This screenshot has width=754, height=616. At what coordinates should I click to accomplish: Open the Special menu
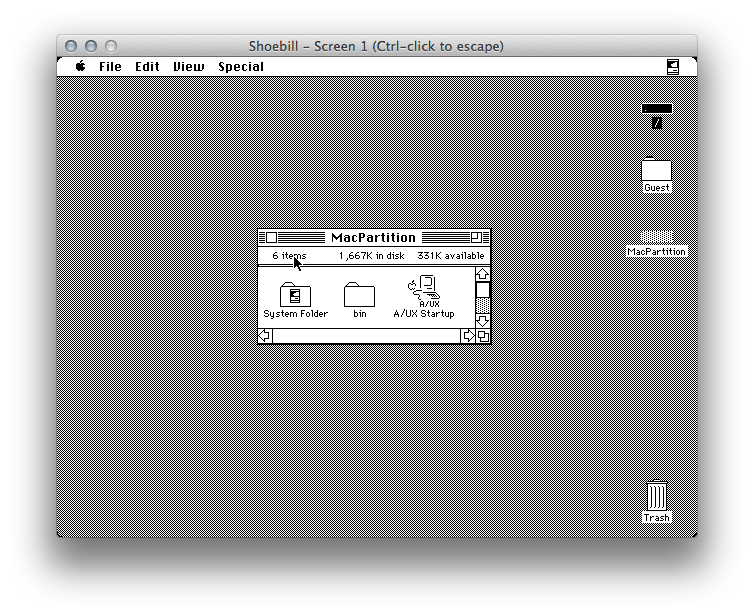coord(240,67)
